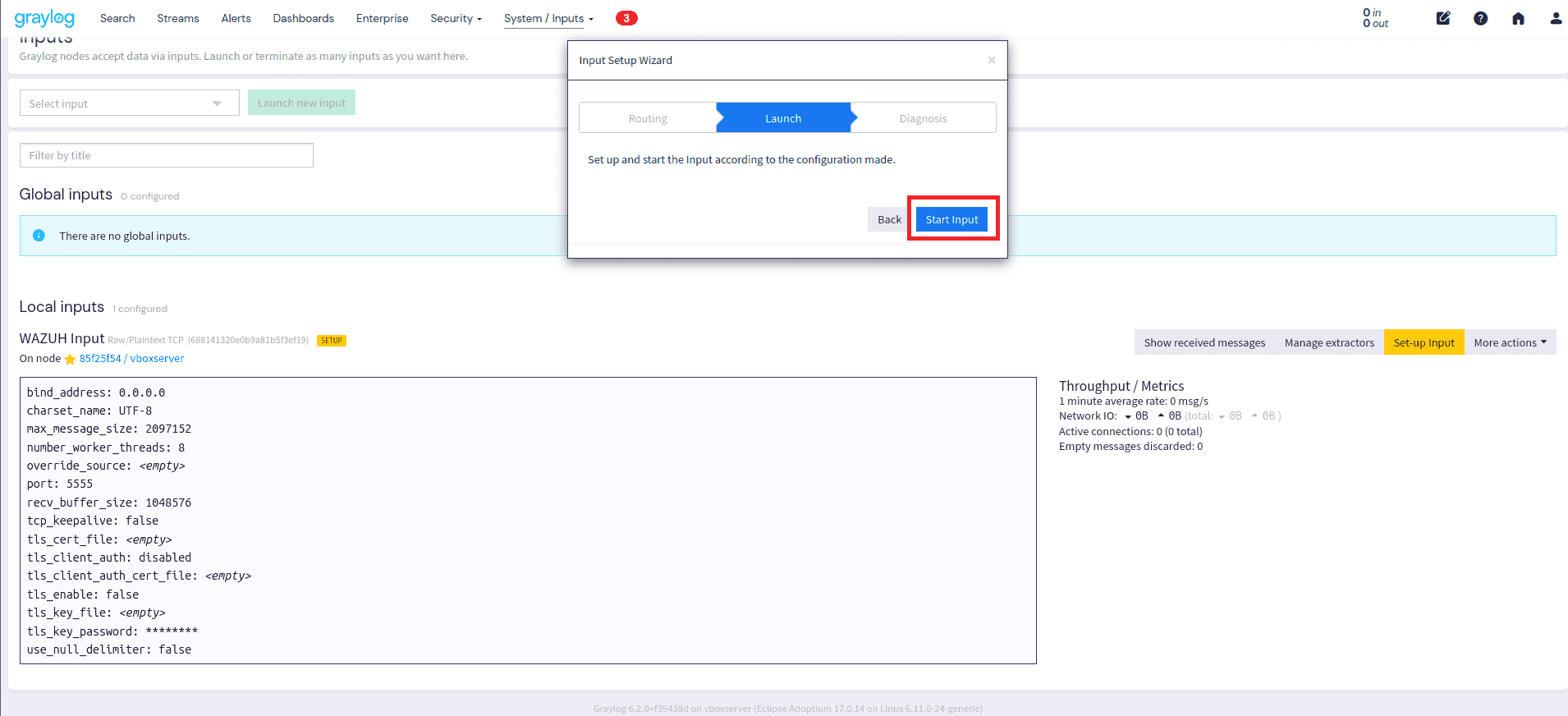Select the Launch wizard step
The width and height of the screenshot is (1568, 716).
[783, 118]
